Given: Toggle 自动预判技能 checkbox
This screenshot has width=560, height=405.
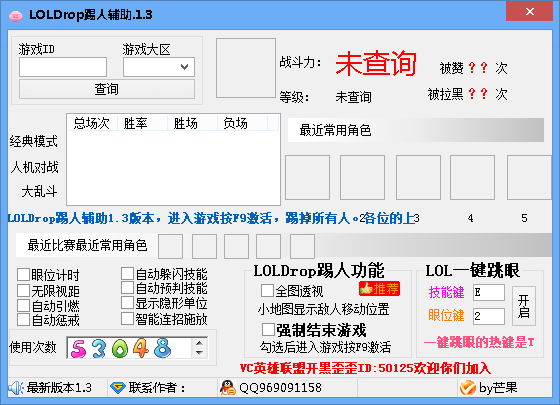Looking at the screenshot, I should pyautogui.click(x=127, y=288).
